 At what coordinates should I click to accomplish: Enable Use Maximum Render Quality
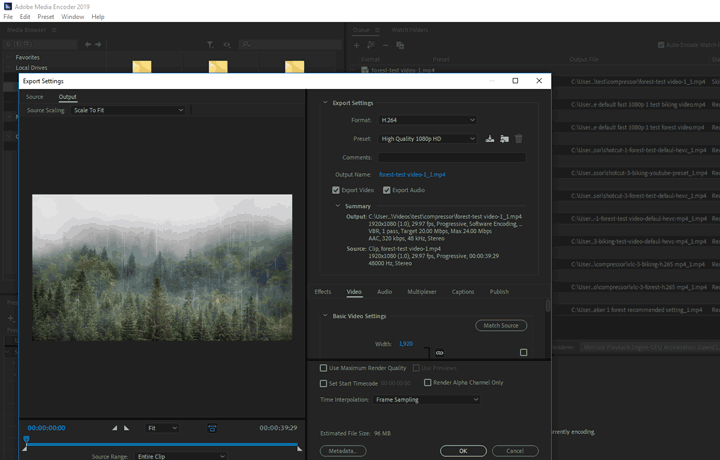323,368
